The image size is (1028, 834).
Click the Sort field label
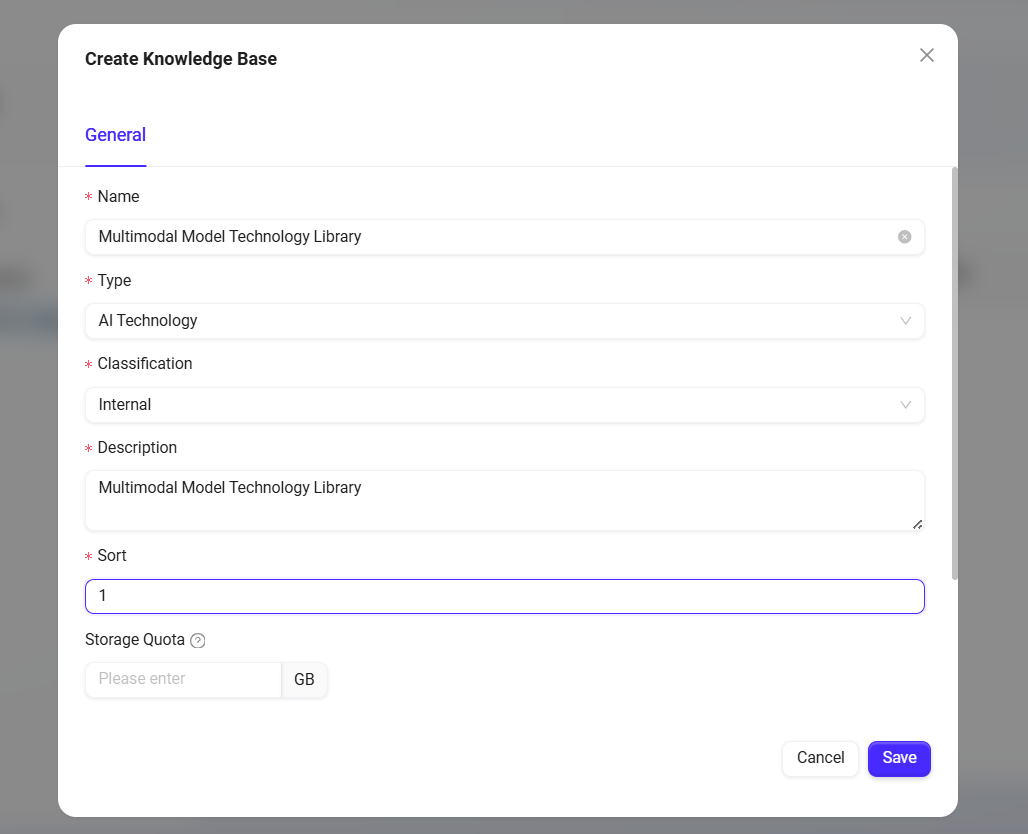(x=112, y=556)
